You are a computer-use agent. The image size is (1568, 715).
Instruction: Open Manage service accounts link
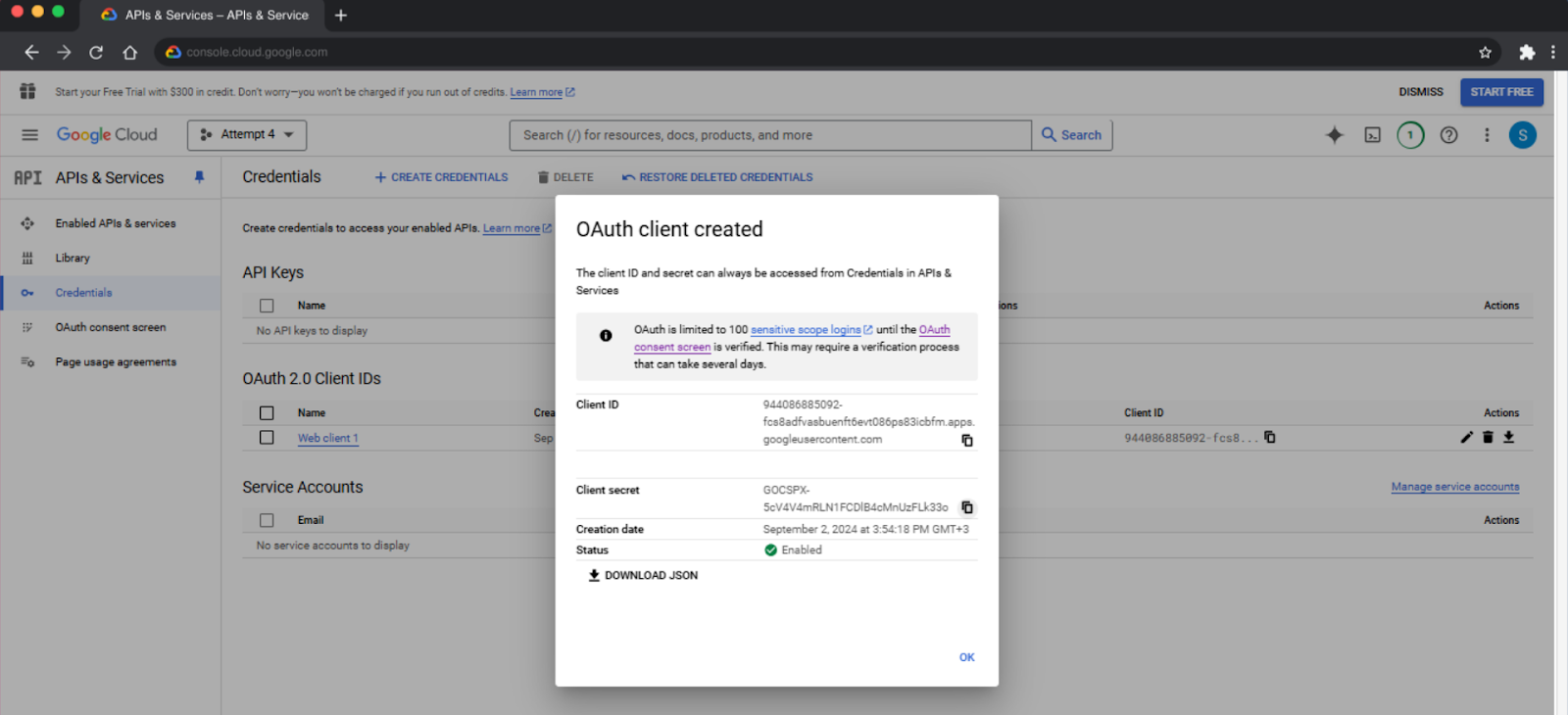point(1455,487)
